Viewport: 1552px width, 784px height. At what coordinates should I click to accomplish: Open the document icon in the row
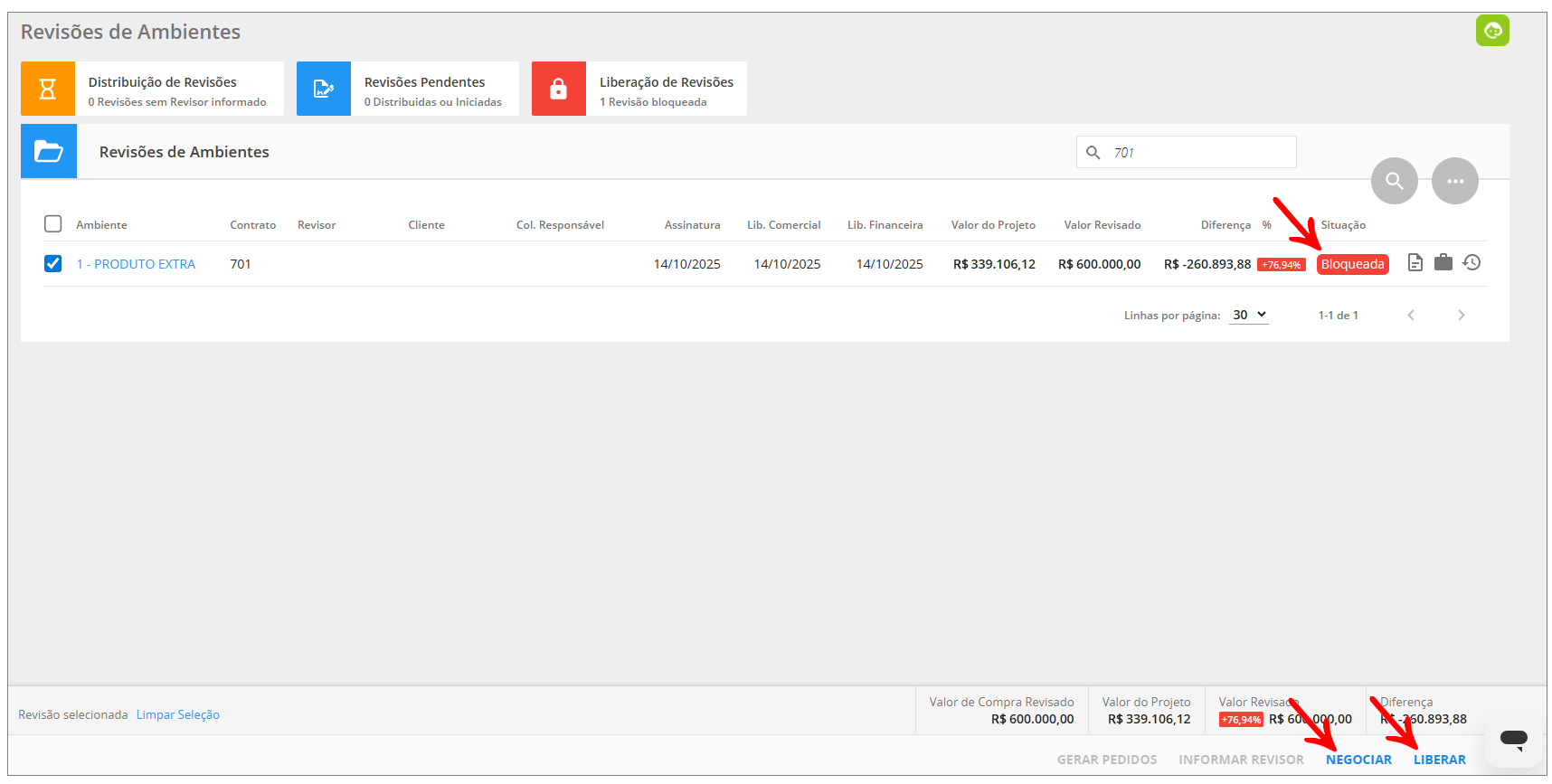click(1415, 263)
